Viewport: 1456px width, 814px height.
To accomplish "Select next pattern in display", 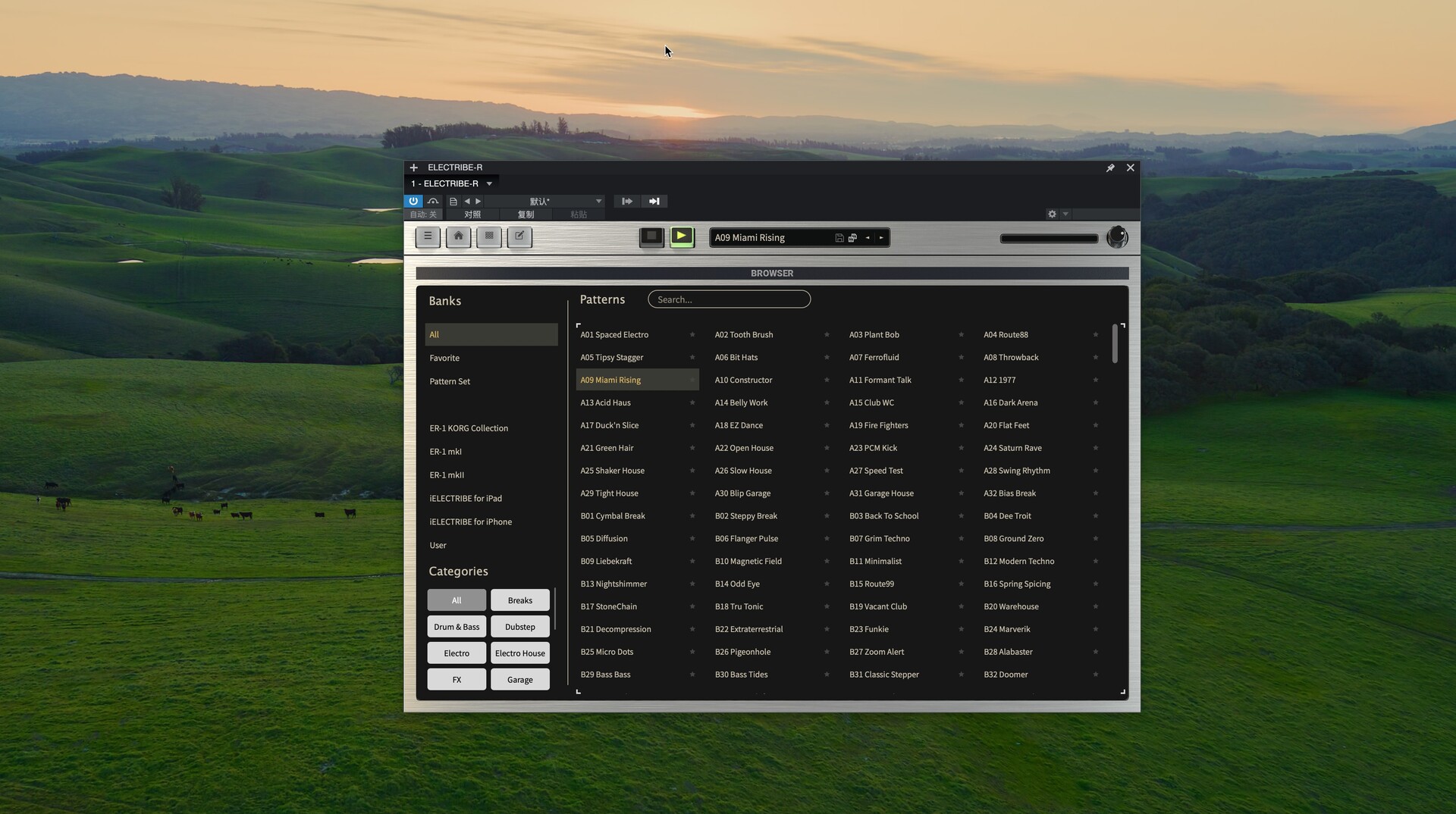I will coord(881,238).
